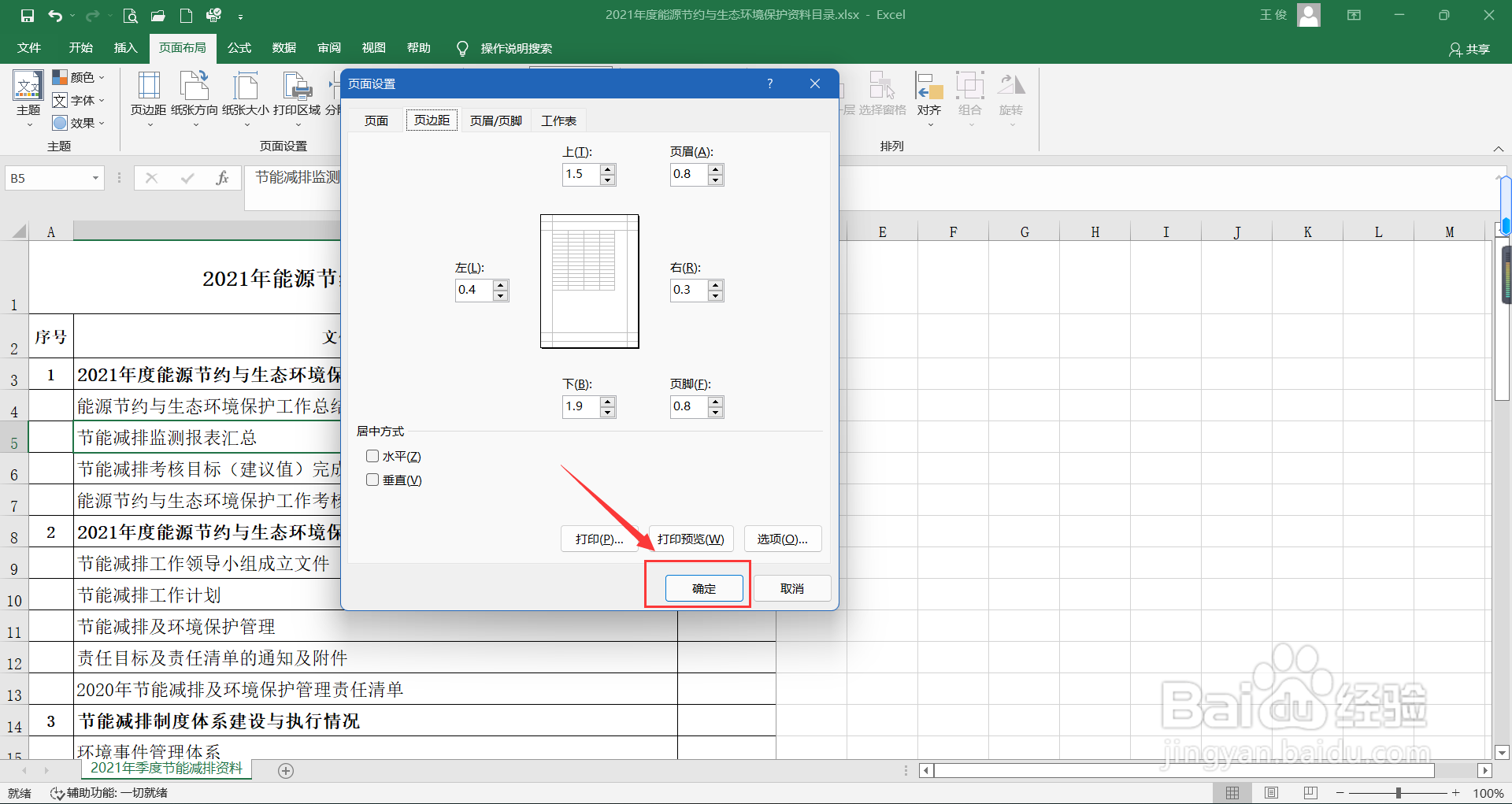Screen dimensions: 1512x804
Task: Select the Page (页面) tab in dialog
Action: pos(376,120)
